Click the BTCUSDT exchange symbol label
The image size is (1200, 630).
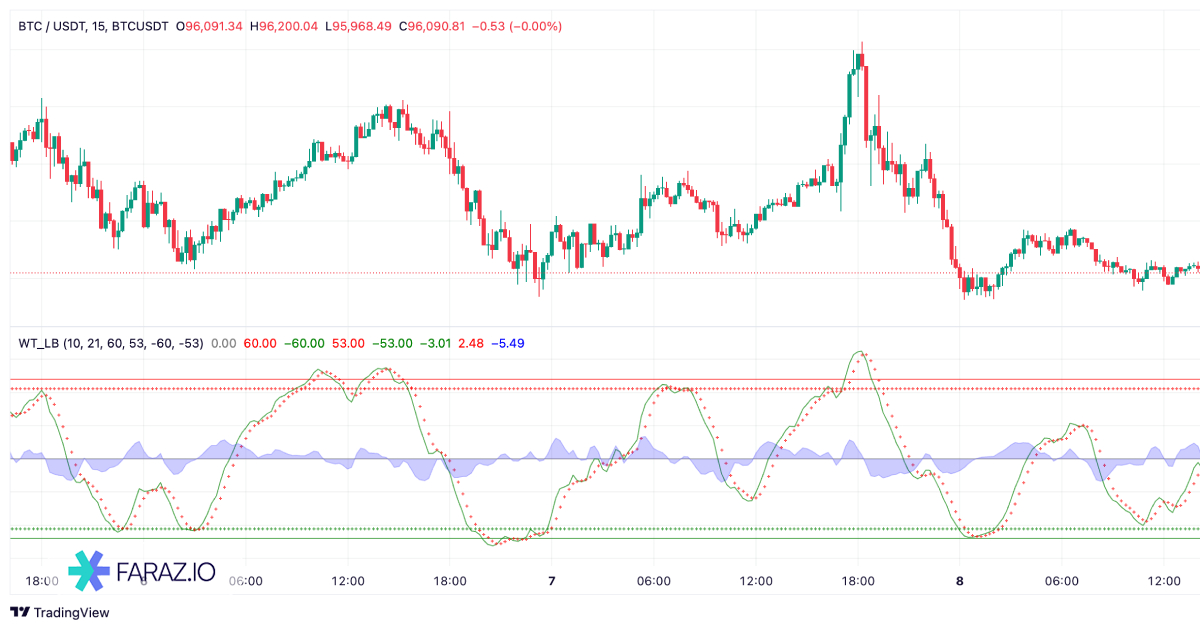139,26
